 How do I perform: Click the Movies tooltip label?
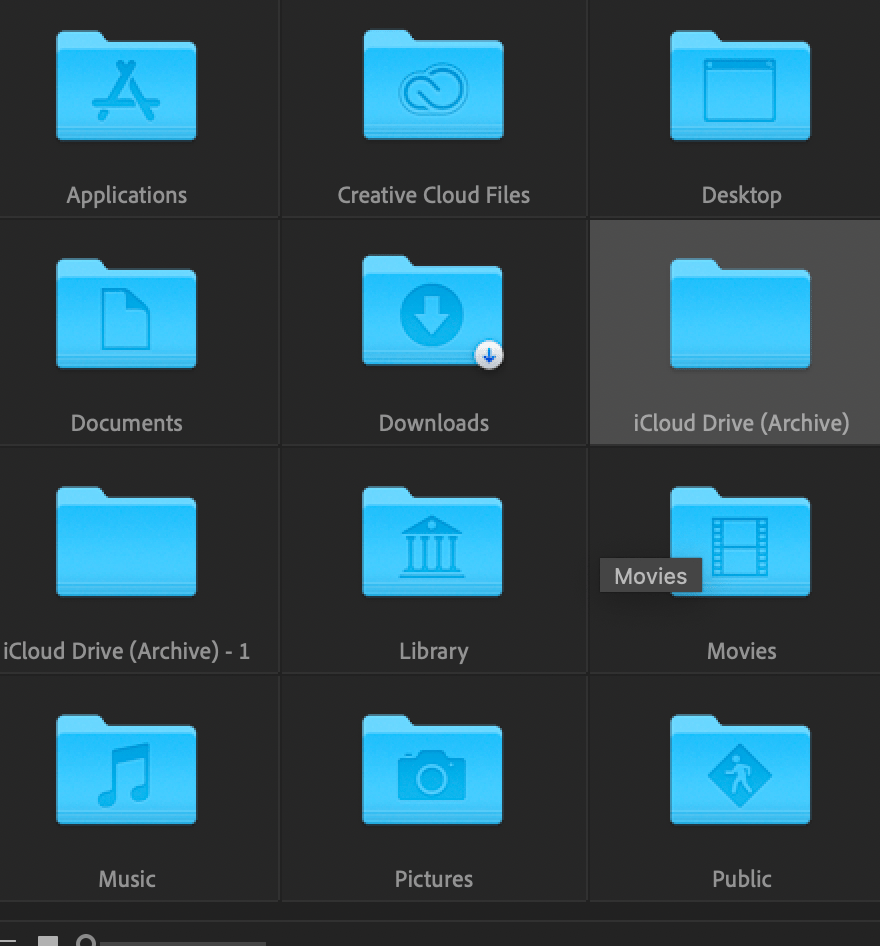click(x=651, y=575)
